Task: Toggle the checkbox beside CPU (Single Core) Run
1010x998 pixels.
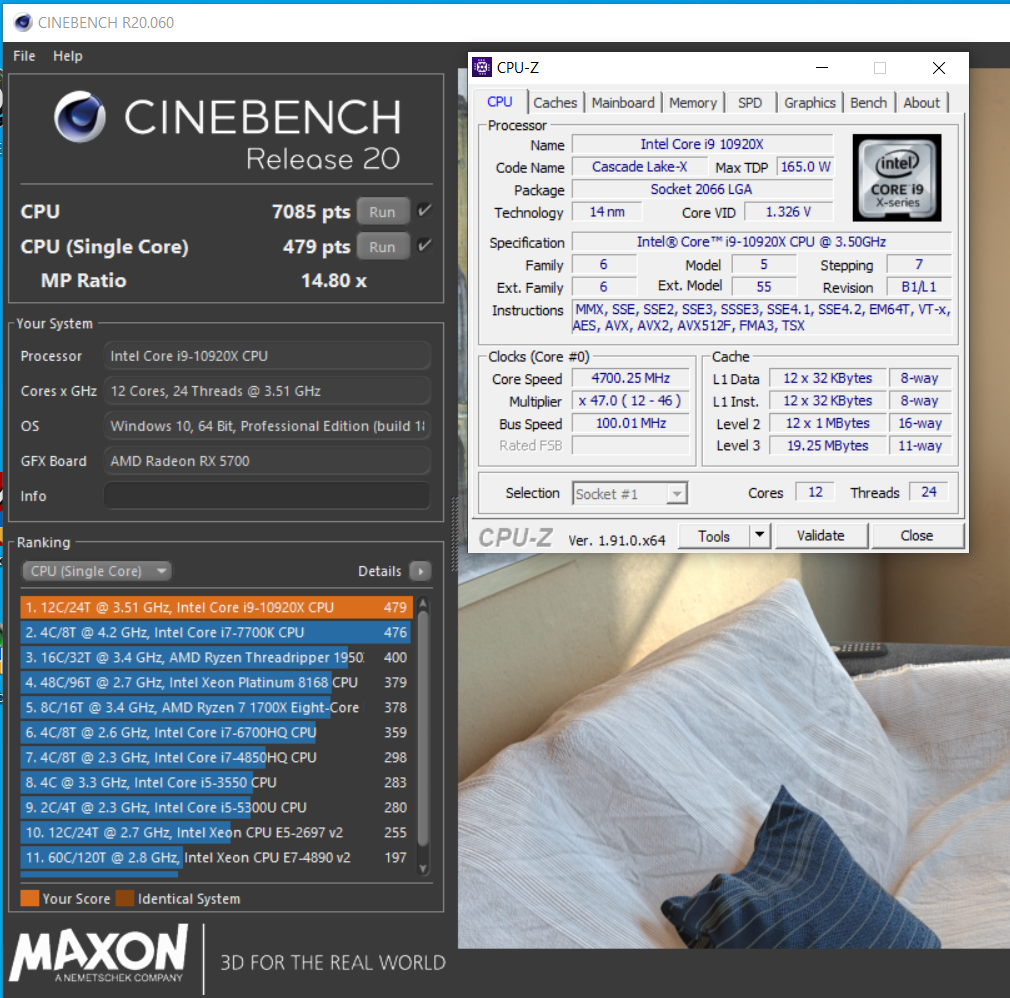Action: (424, 245)
